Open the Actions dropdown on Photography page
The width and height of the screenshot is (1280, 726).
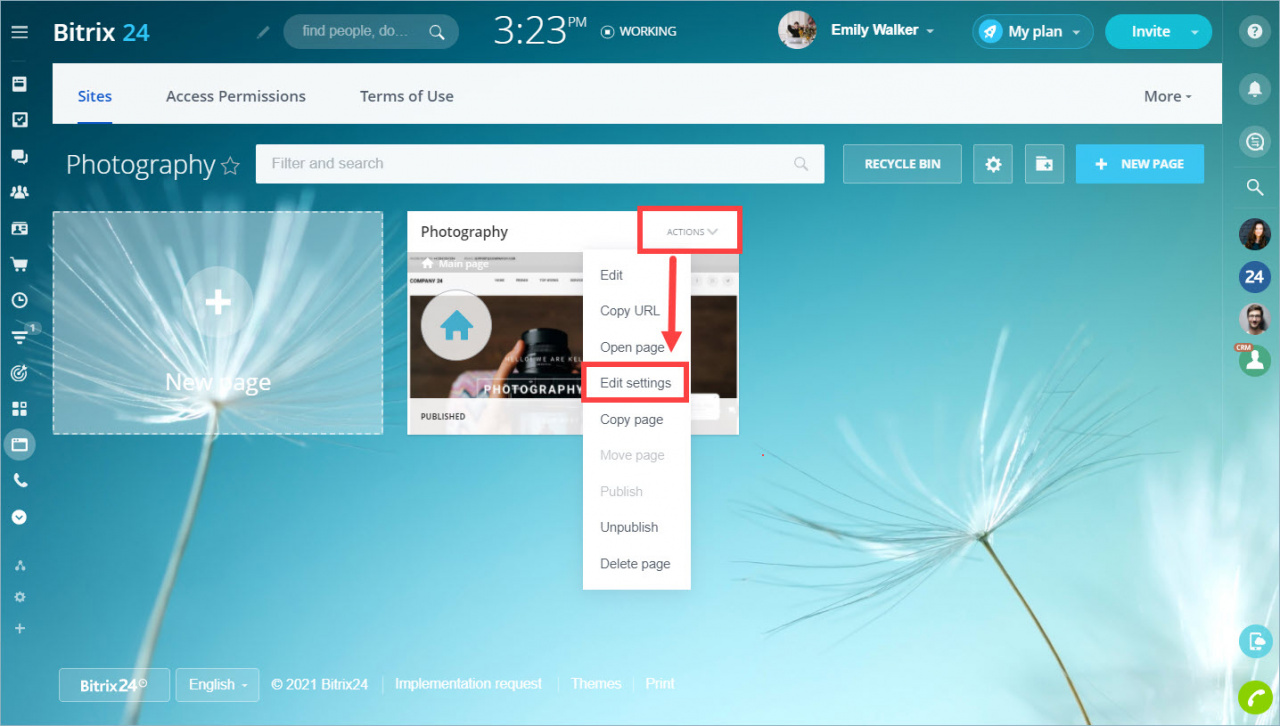(x=689, y=229)
